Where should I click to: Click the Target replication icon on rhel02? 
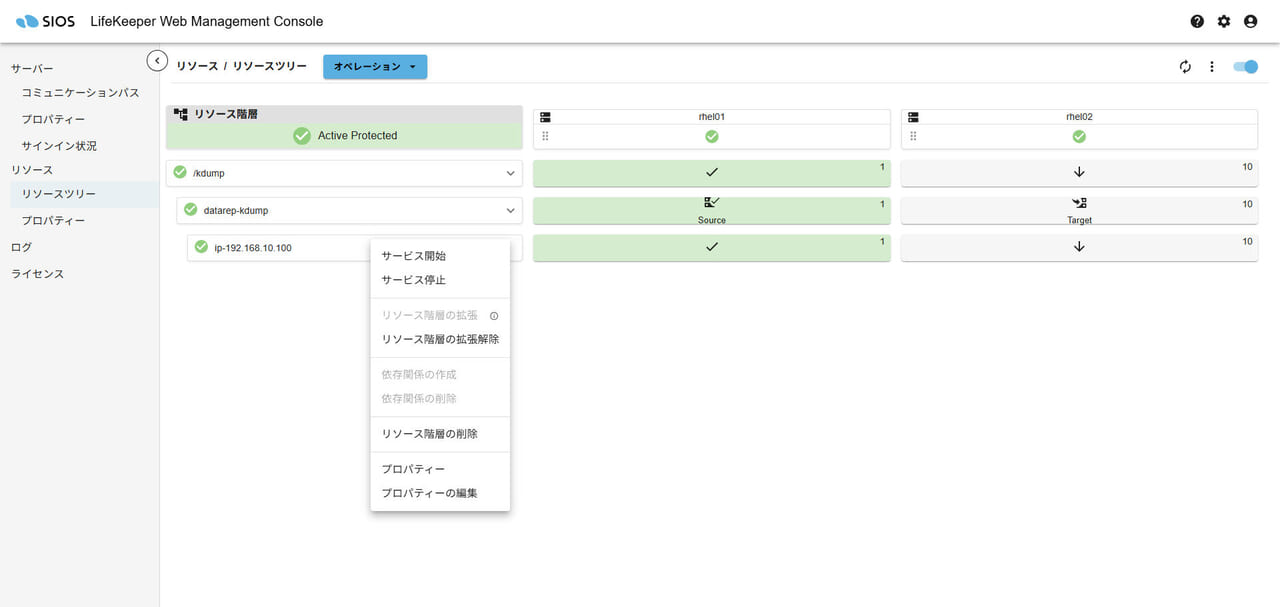pos(1079,203)
